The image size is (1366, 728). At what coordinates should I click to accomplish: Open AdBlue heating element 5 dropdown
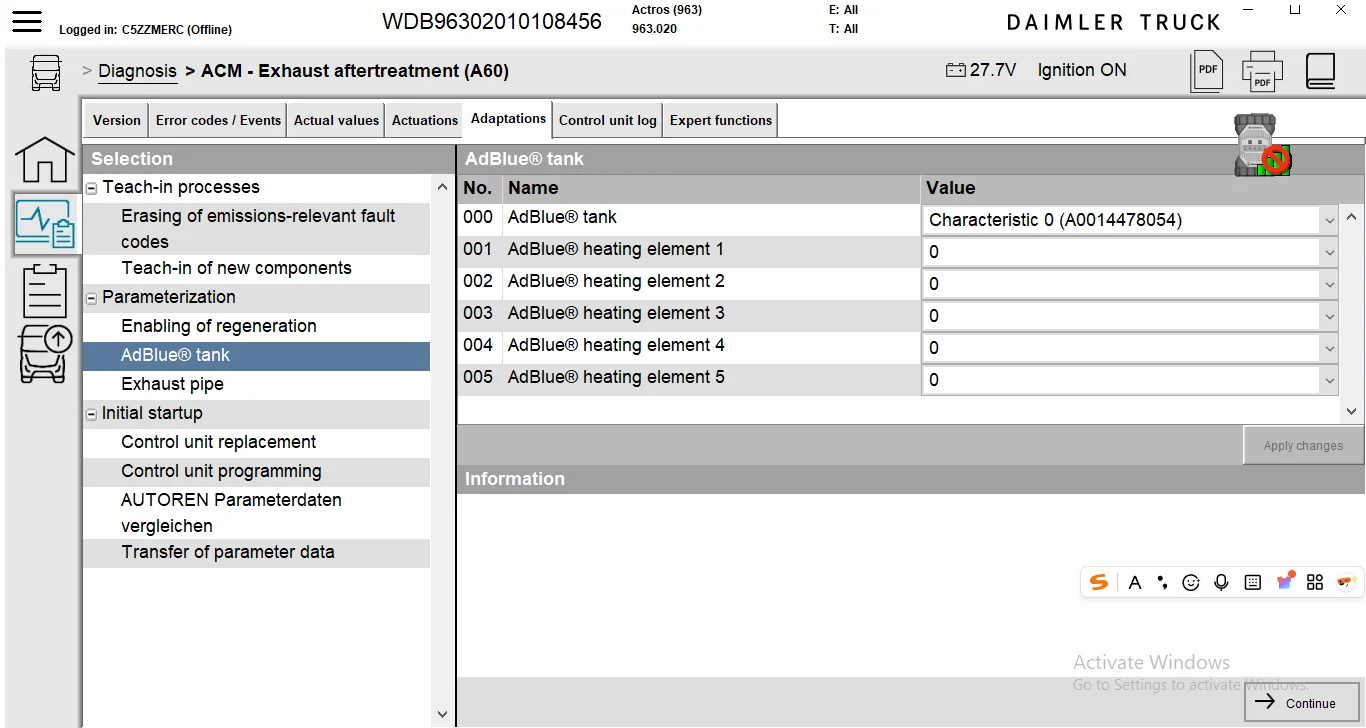pyautogui.click(x=1329, y=381)
